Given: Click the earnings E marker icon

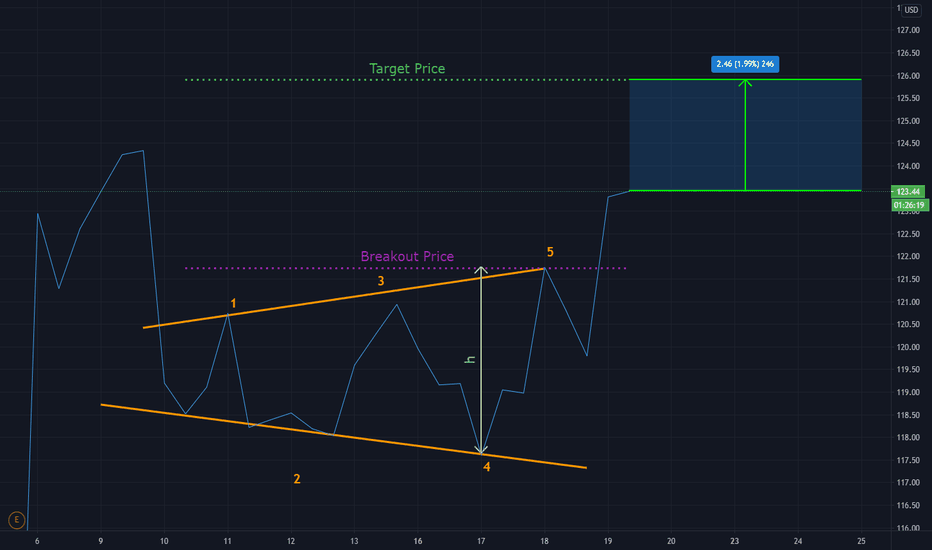Looking at the screenshot, I should (17, 520).
